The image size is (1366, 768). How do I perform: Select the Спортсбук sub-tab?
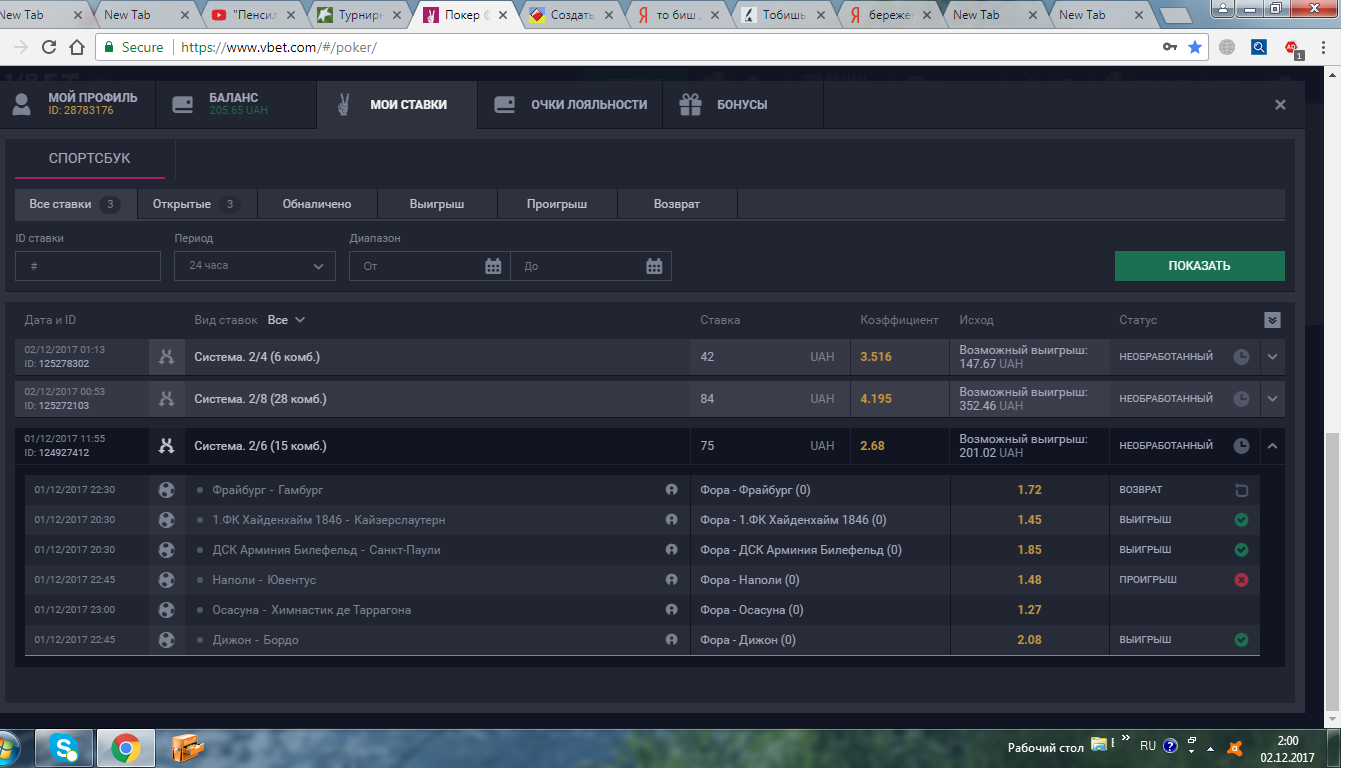point(90,158)
